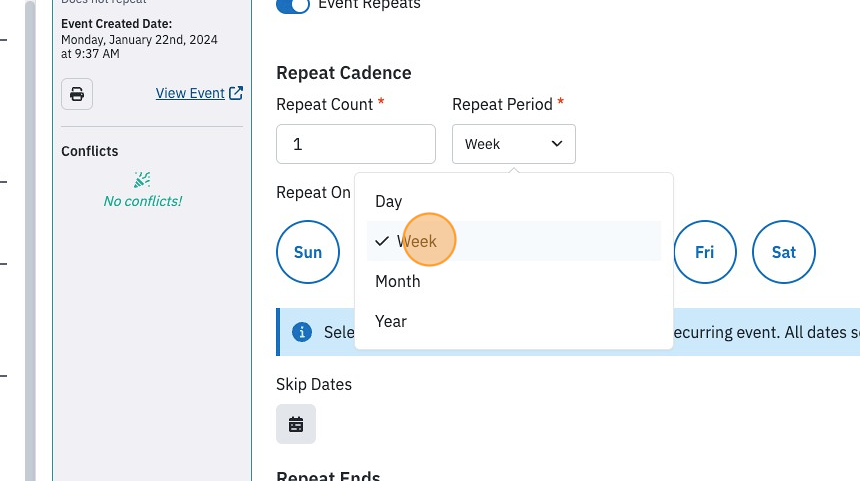Click the Repeat Period chevron arrow
Viewport: 860px width, 481px height.
click(x=557, y=144)
